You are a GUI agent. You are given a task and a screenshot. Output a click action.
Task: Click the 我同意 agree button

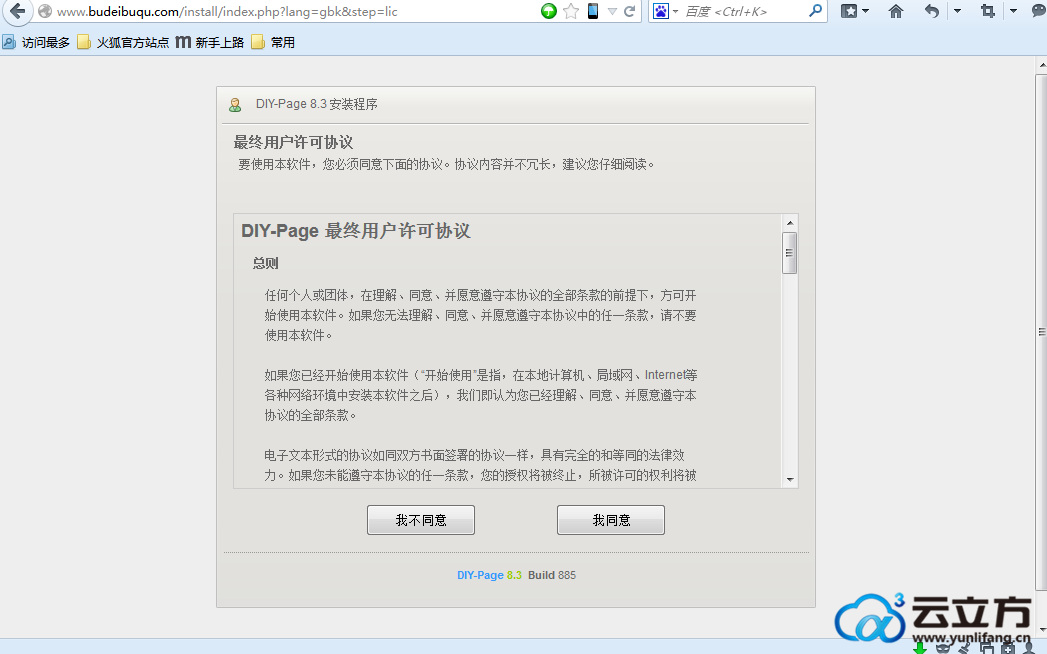pos(611,520)
